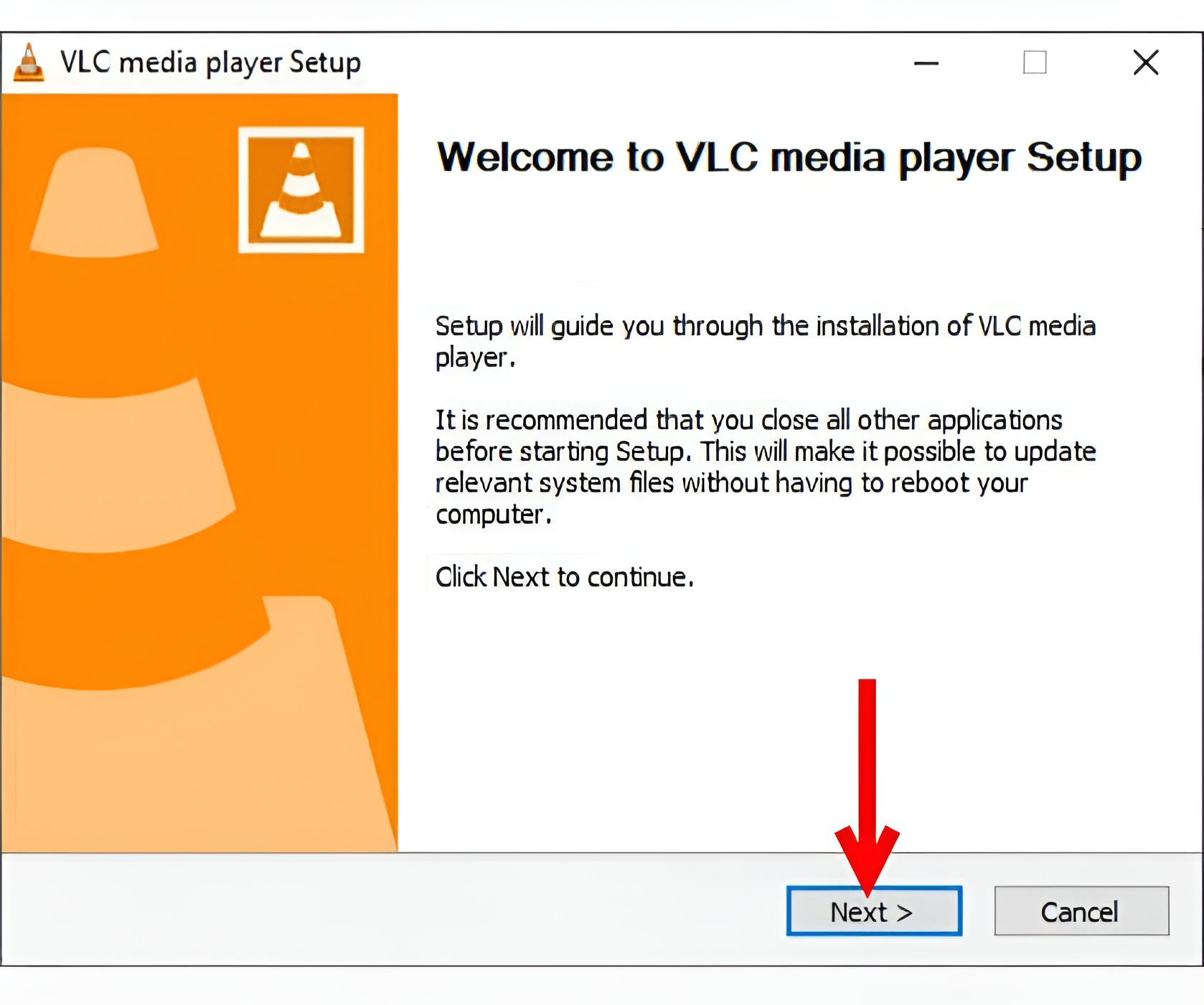The width and height of the screenshot is (1204, 1005).
Task: Click the red arrow pointing at Next
Action: (867, 786)
